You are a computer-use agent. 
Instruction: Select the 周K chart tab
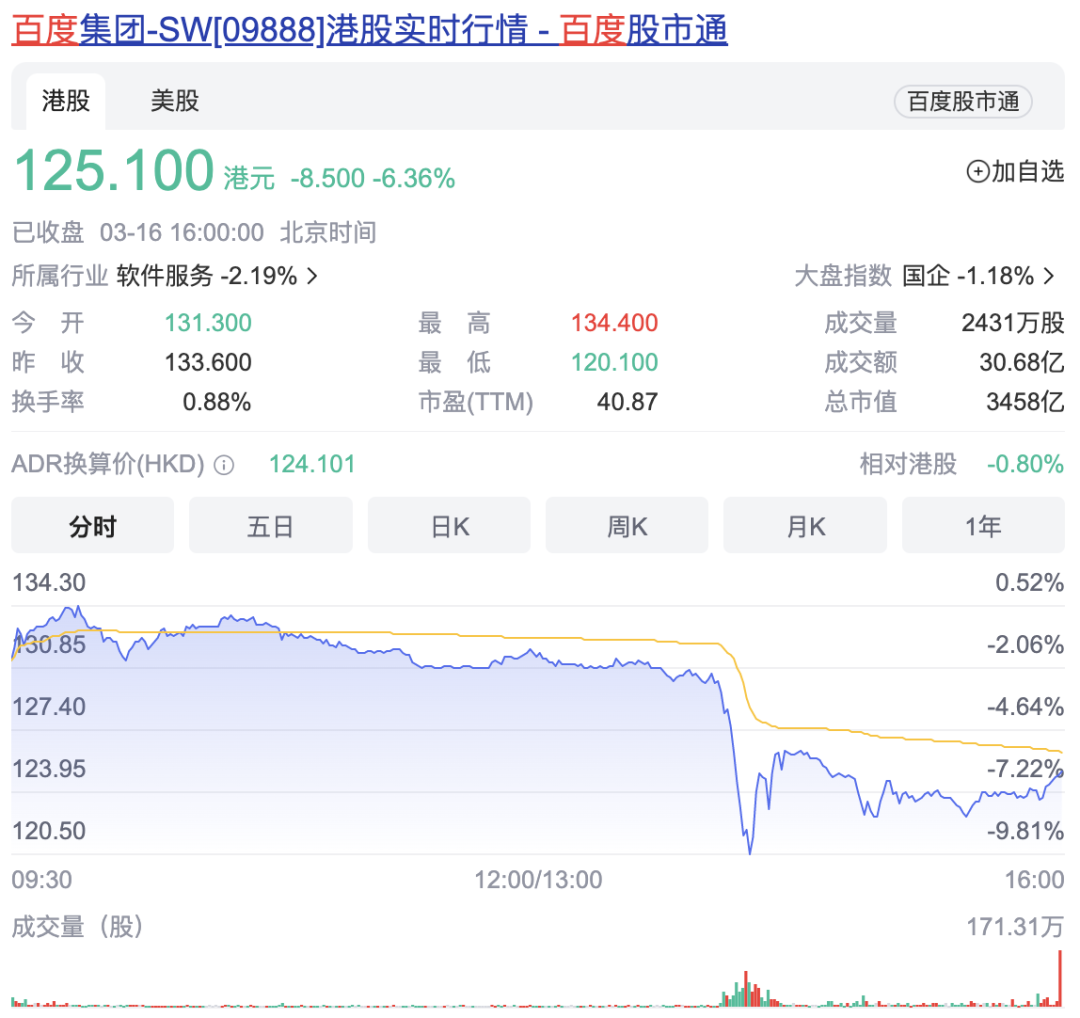(627, 526)
